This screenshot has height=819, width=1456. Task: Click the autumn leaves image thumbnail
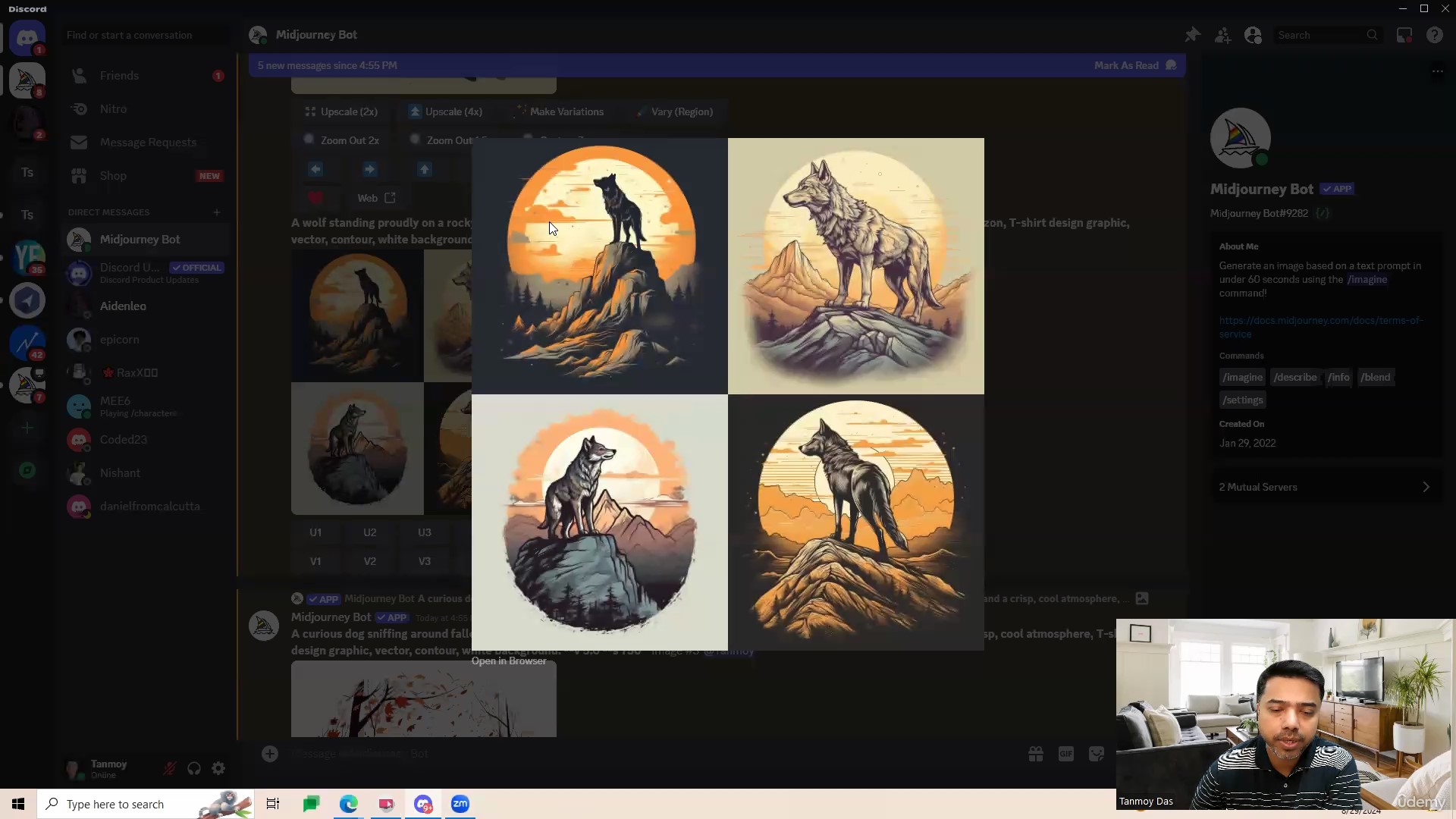click(x=423, y=698)
